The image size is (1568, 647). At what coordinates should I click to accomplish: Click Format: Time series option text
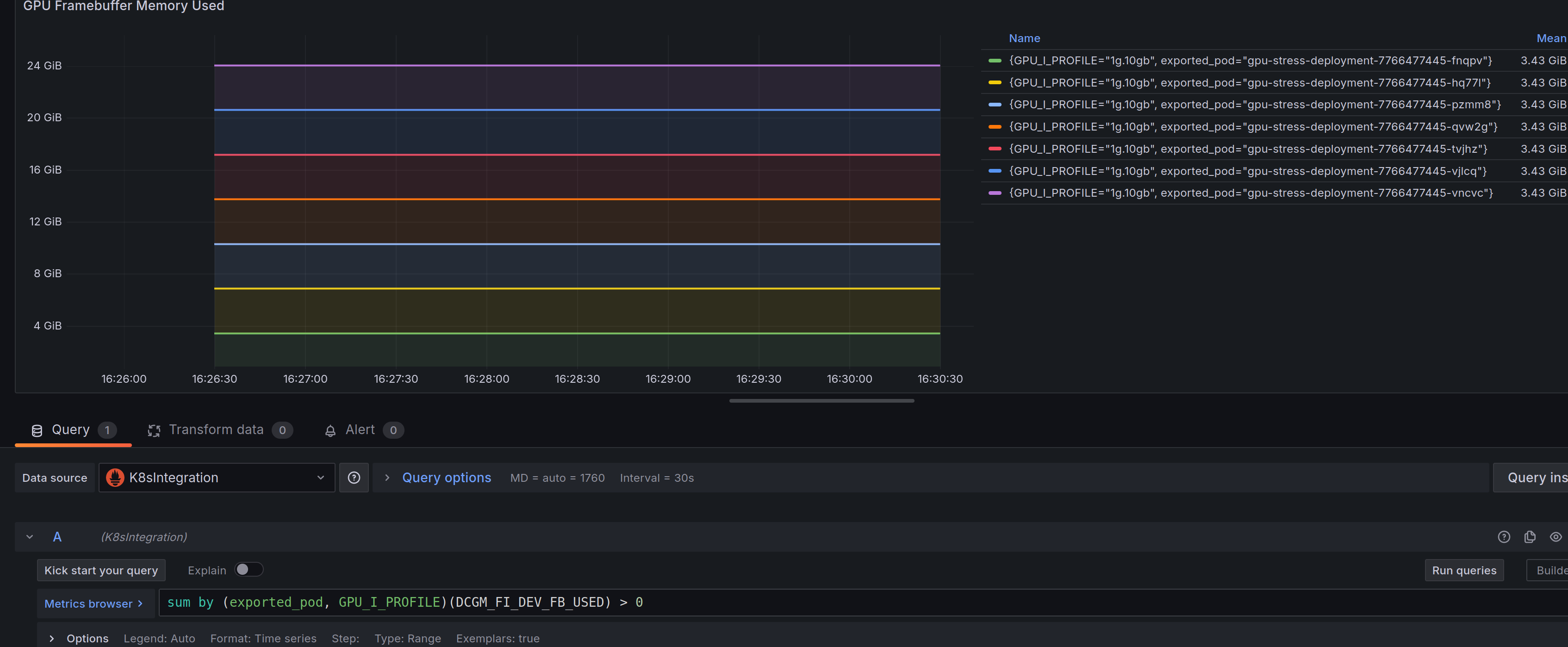pos(263,639)
